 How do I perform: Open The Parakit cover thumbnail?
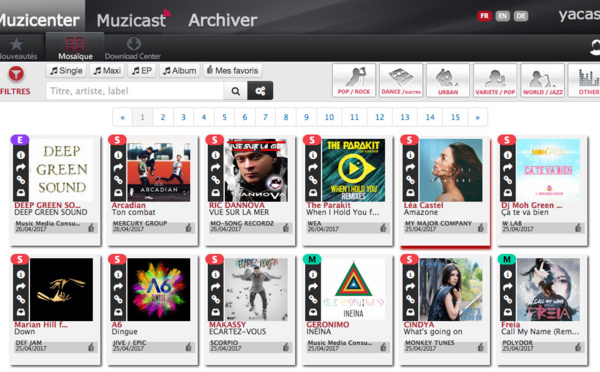click(354, 170)
